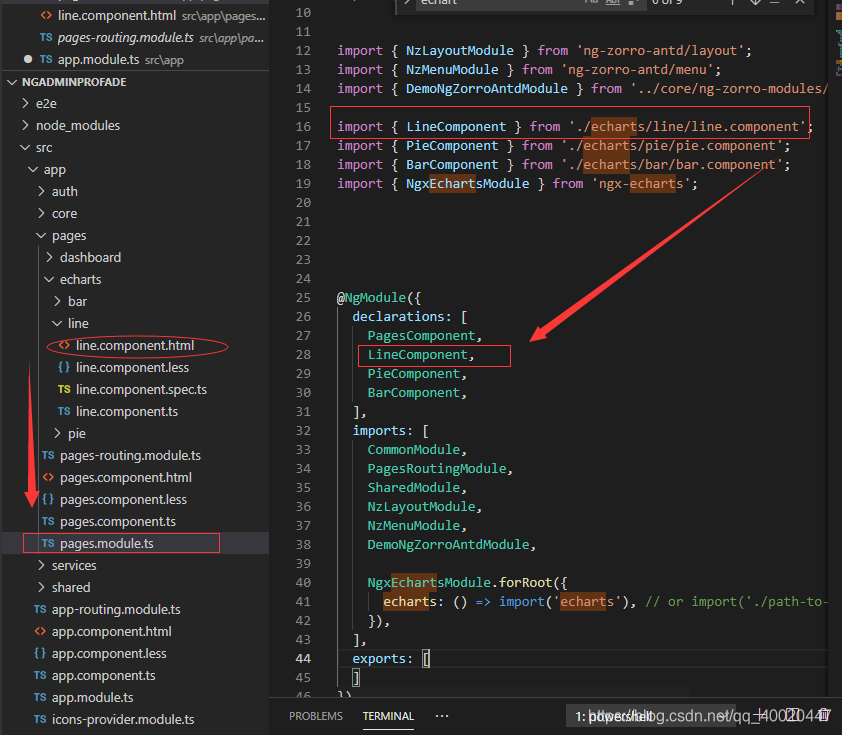Viewport: 842px width, 735px height.
Task: Click CommonModule in the imports array
Action: tap(413, 450)
